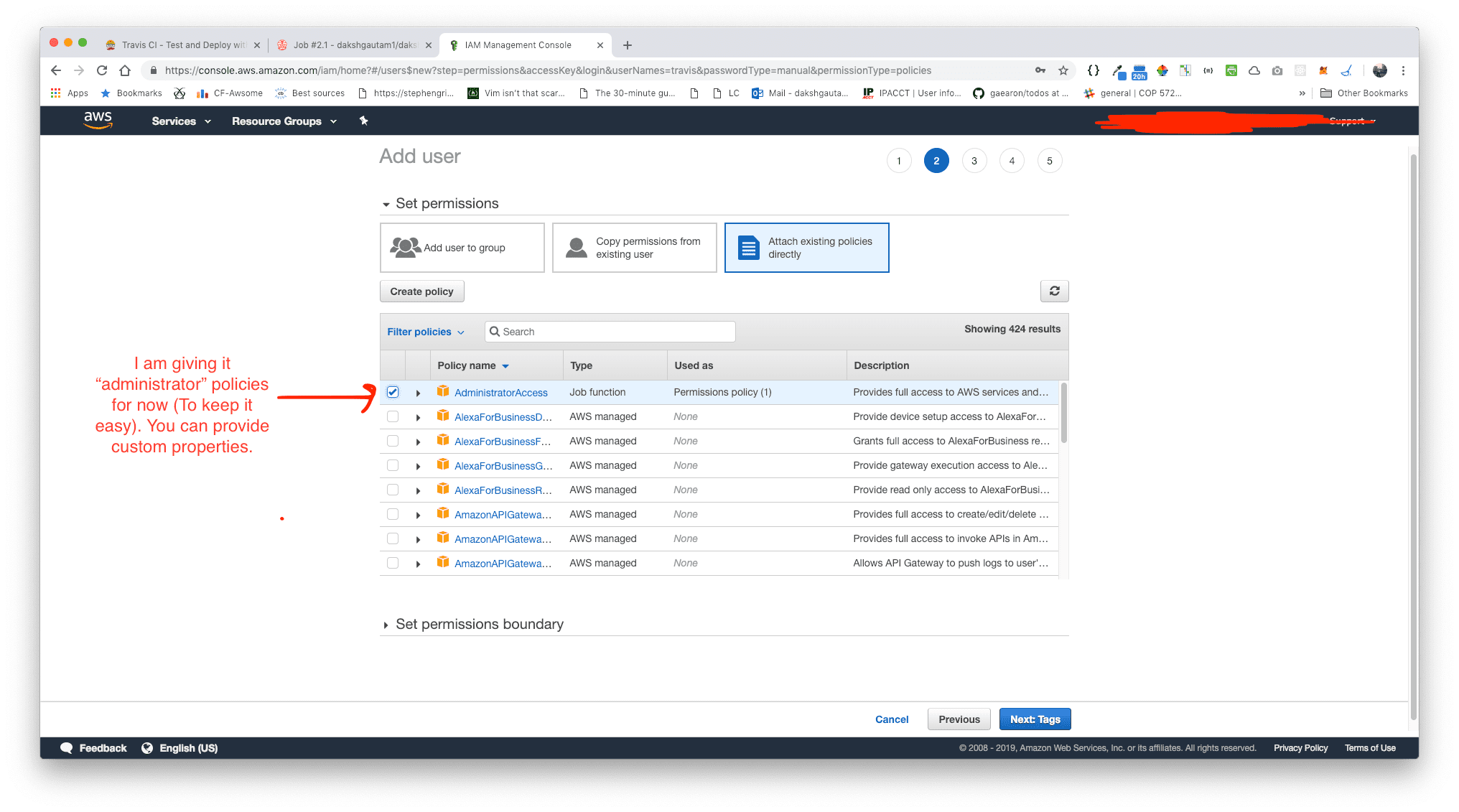Screen dimensions: 1459x812
Task: Click the pin shortcut icon in AWS nav
Action: (363, 121)
